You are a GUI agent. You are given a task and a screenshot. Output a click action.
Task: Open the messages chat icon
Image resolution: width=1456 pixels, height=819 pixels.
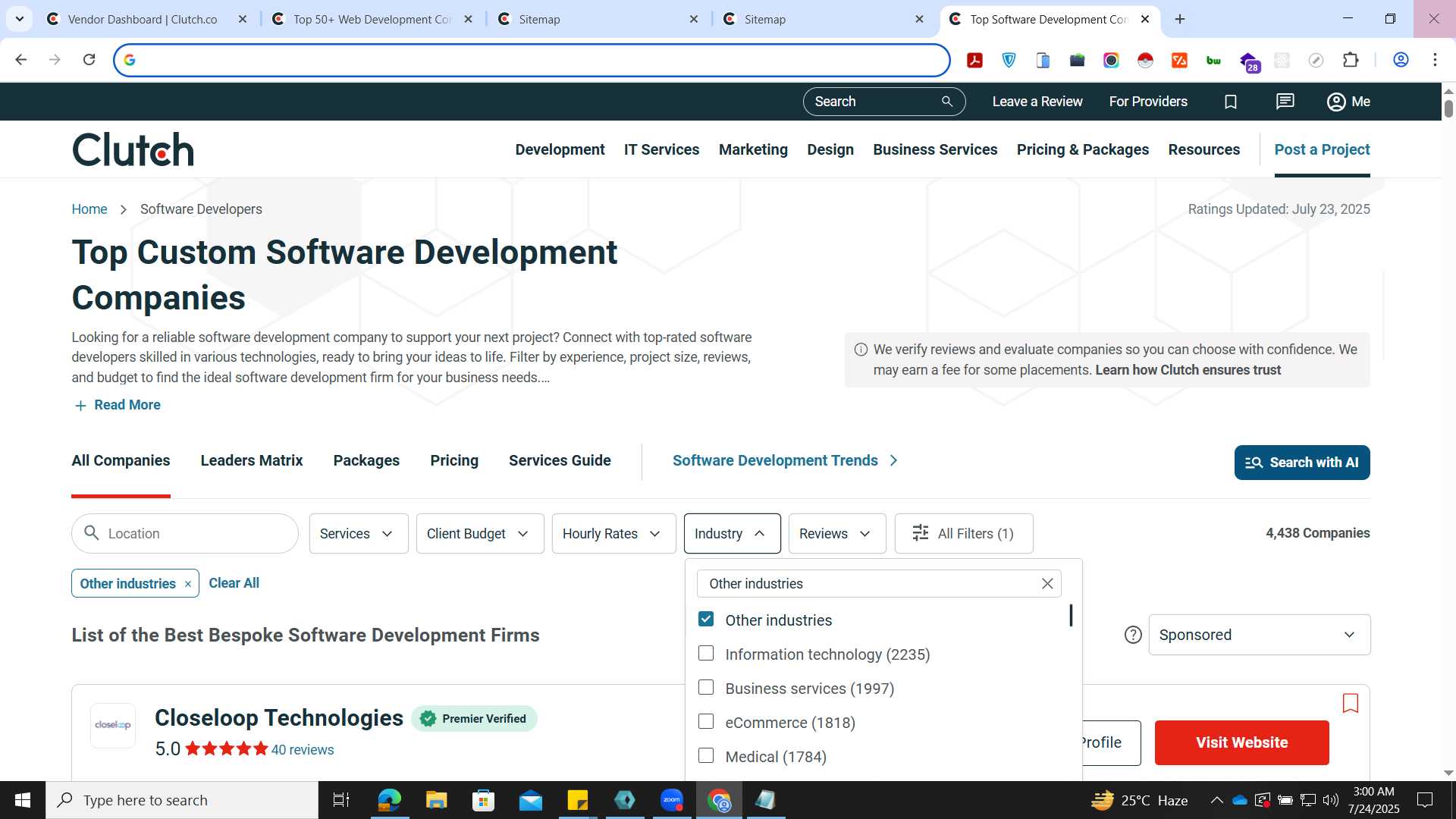[1285, 102]
